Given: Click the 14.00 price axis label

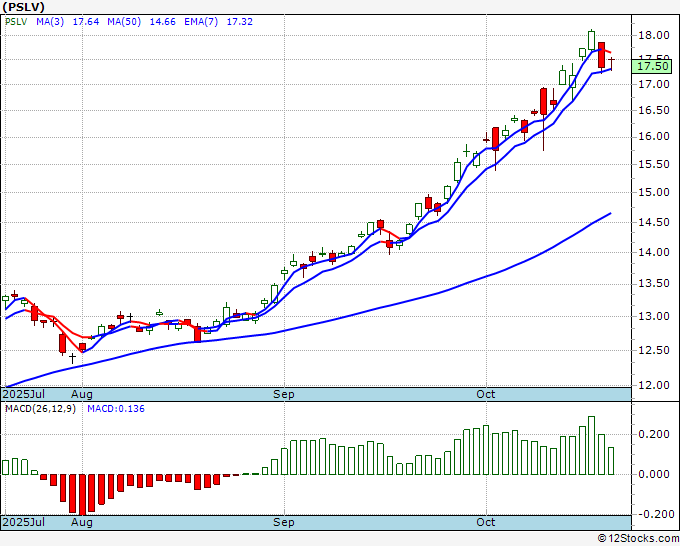Looking at the screenshot, I should [x=654, y=252].
